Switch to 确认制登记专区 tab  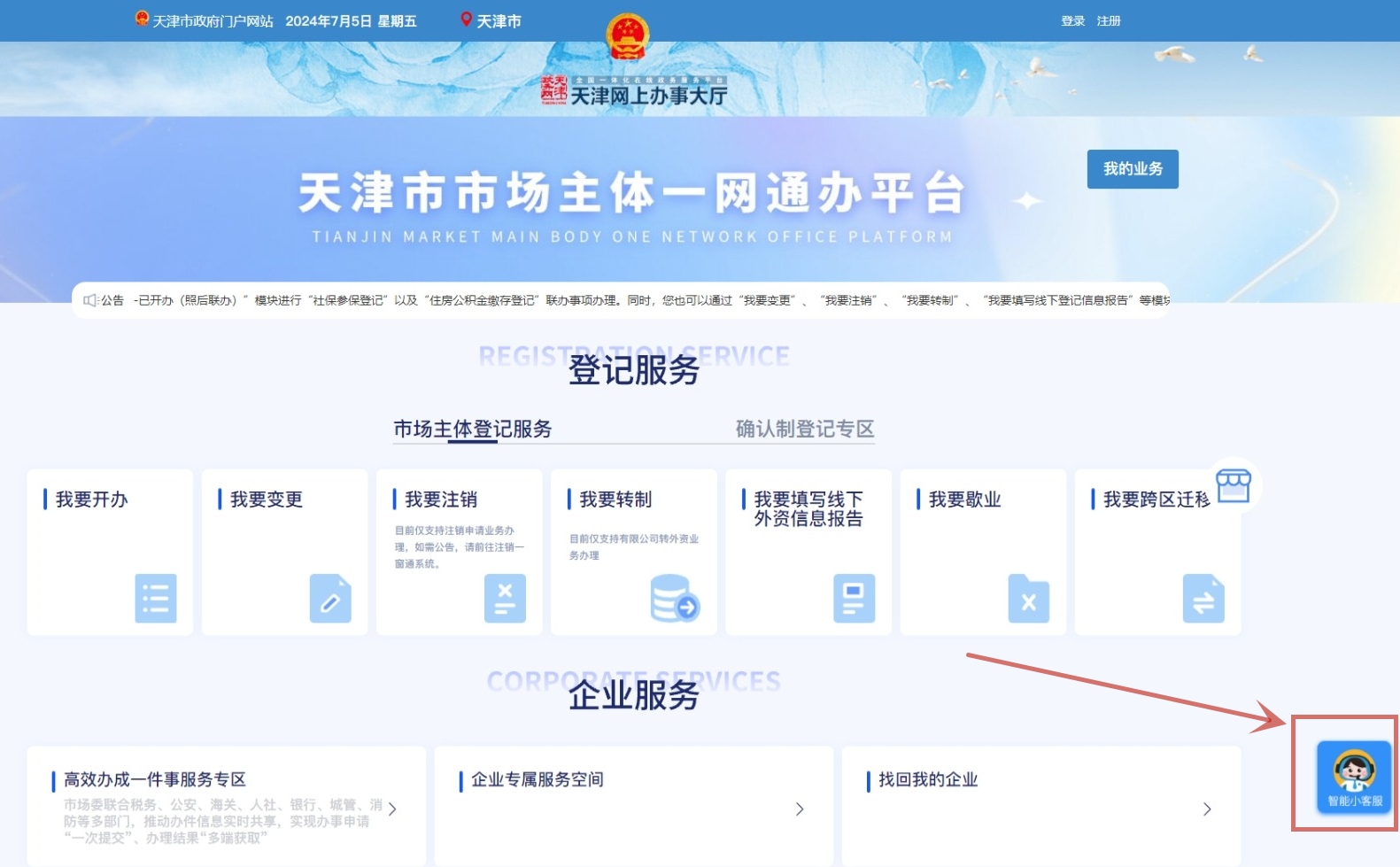(x=804, y=430)
